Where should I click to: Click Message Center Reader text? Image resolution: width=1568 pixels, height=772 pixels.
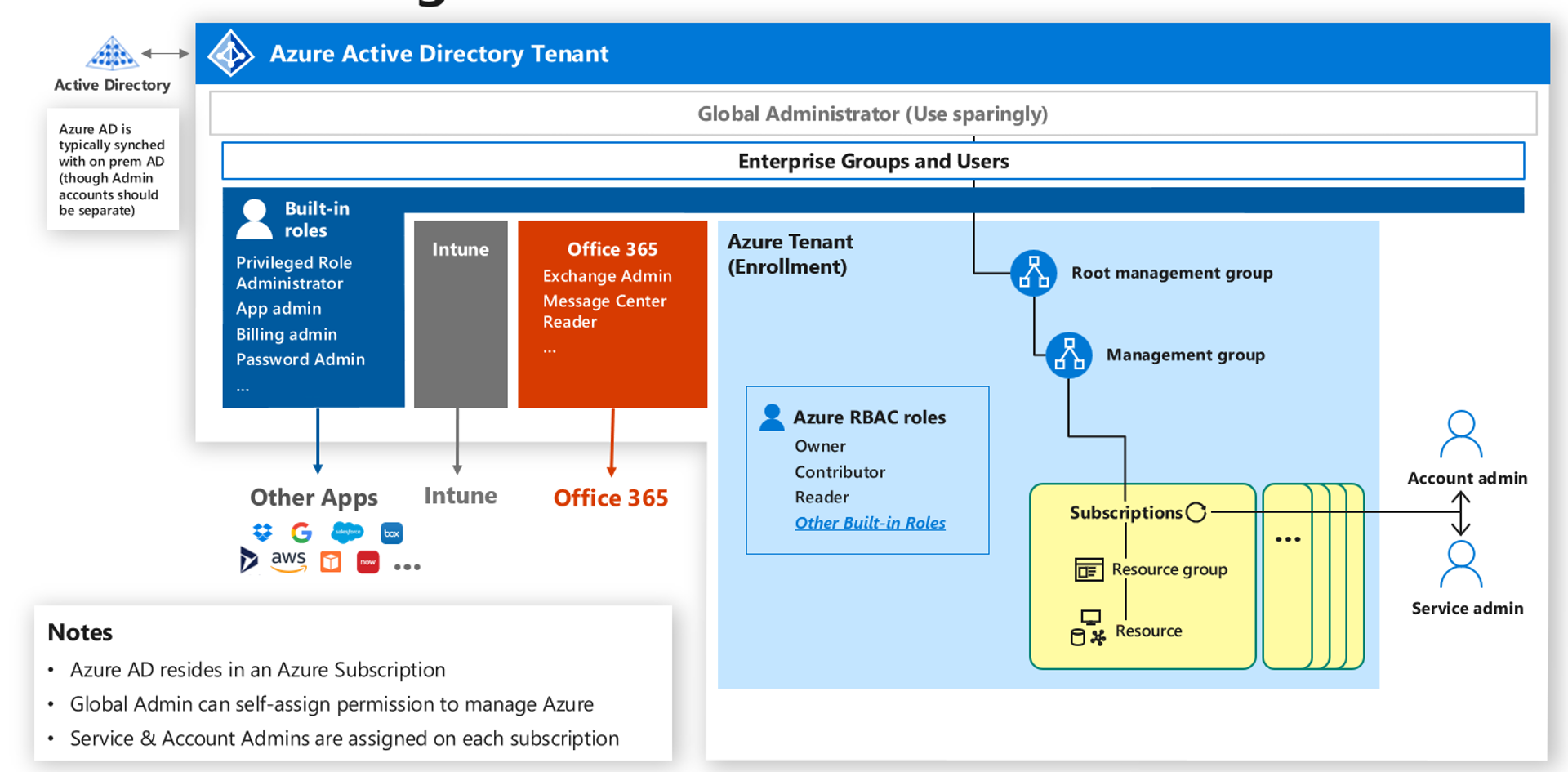point(605,311)
